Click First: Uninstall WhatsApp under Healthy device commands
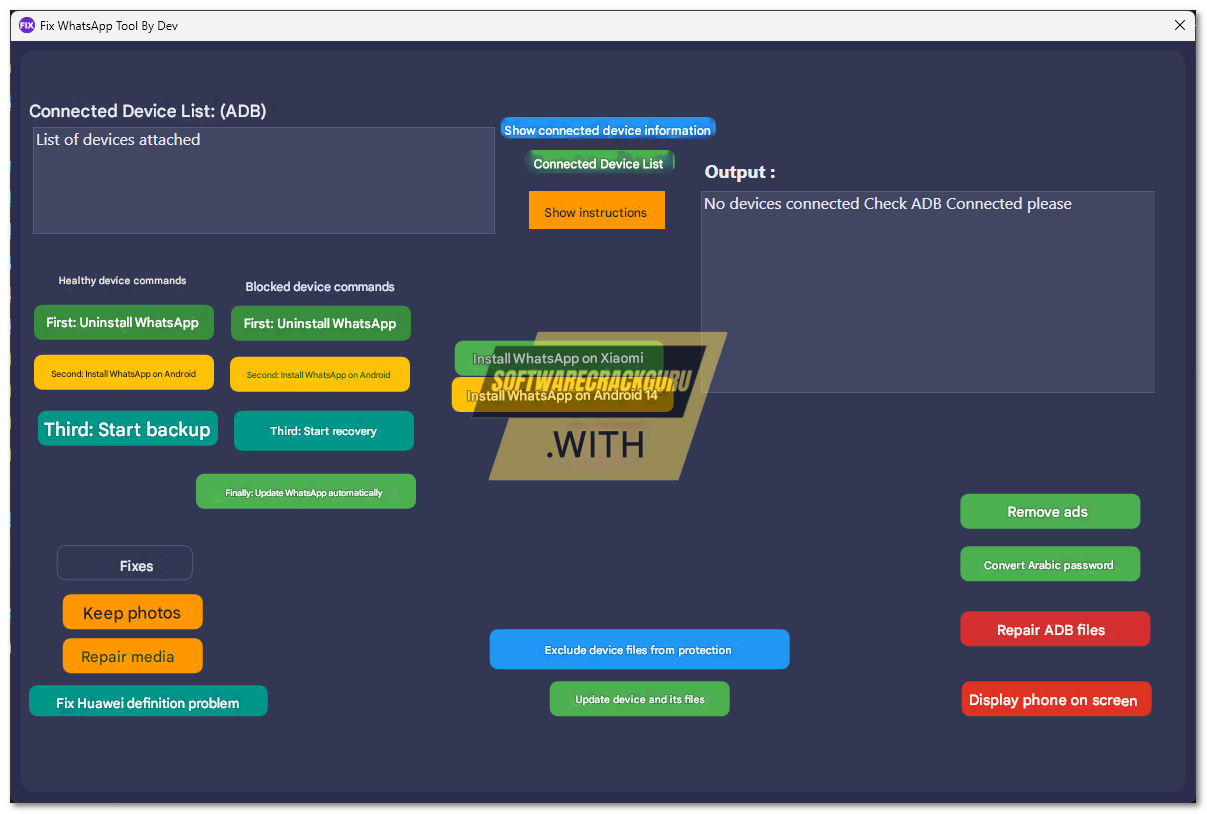 tap(123, 322)
